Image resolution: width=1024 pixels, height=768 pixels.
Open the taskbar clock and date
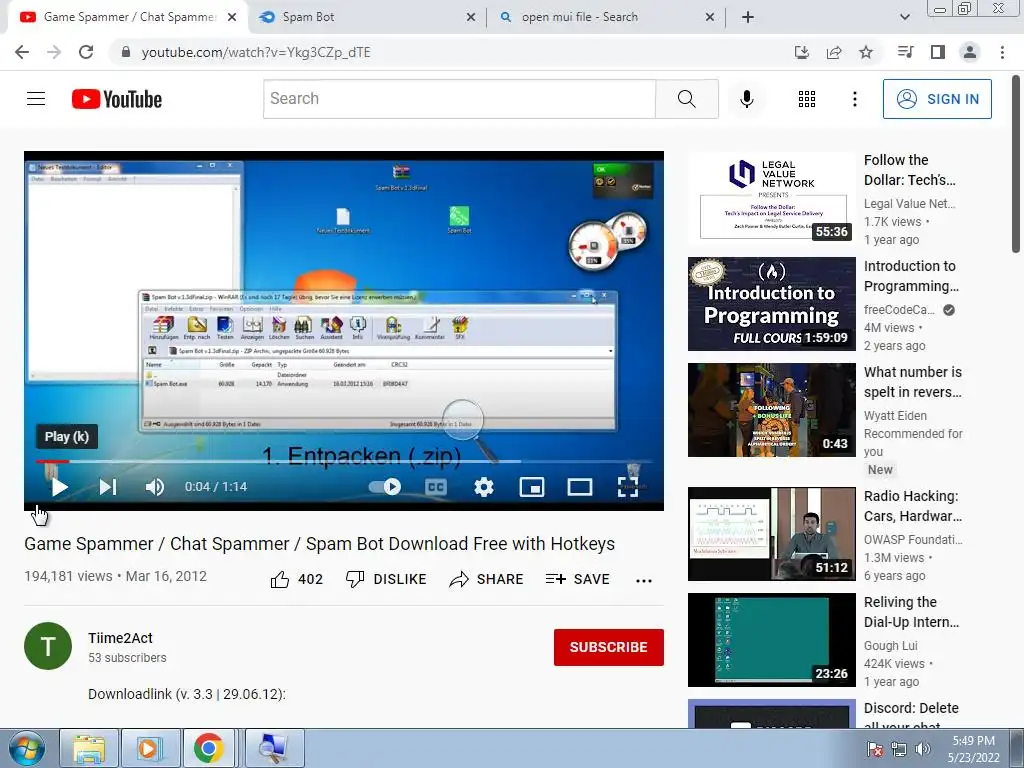click(x=973, y=749)
